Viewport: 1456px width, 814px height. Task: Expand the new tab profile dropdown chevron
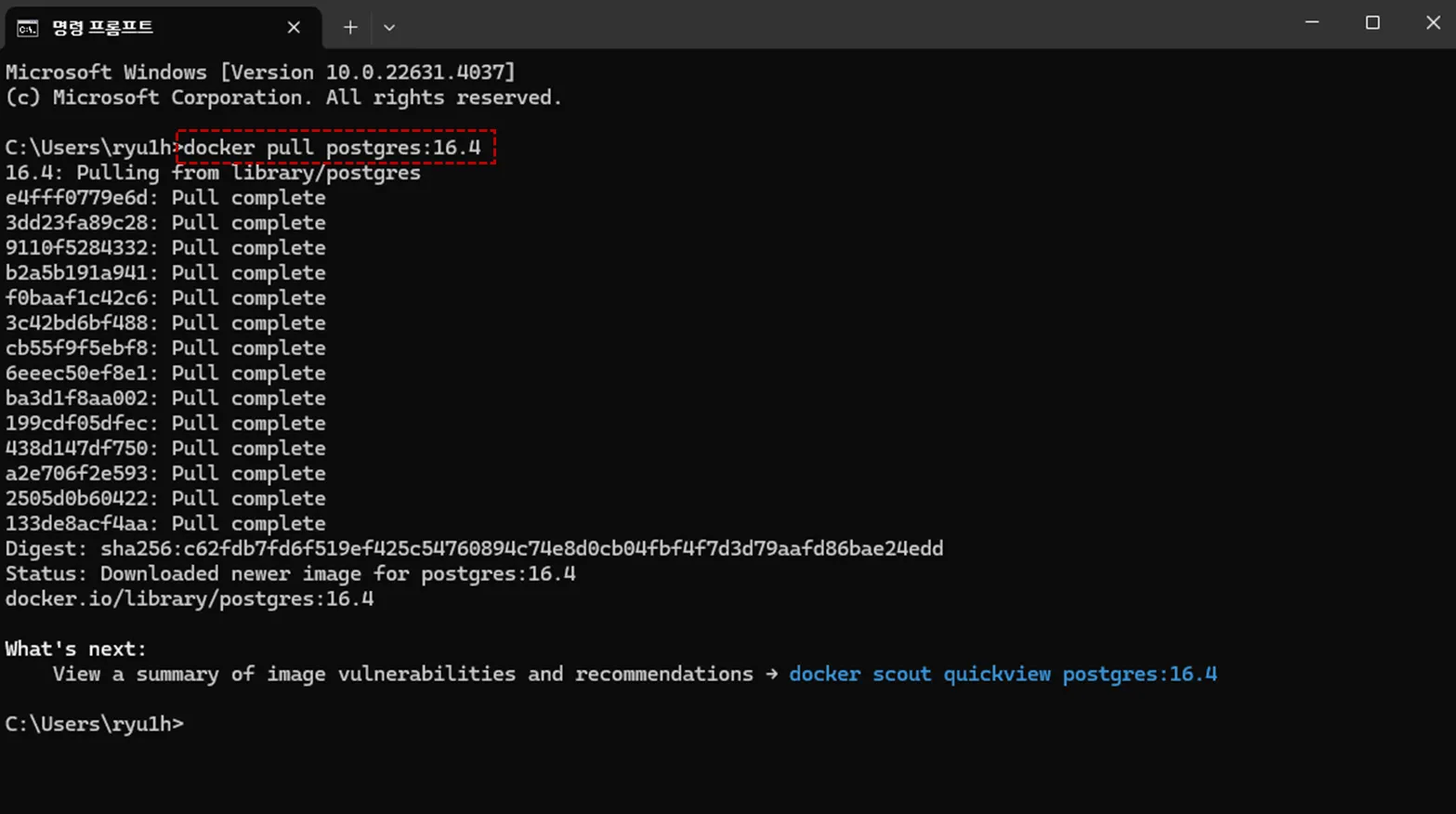(389, 28)
